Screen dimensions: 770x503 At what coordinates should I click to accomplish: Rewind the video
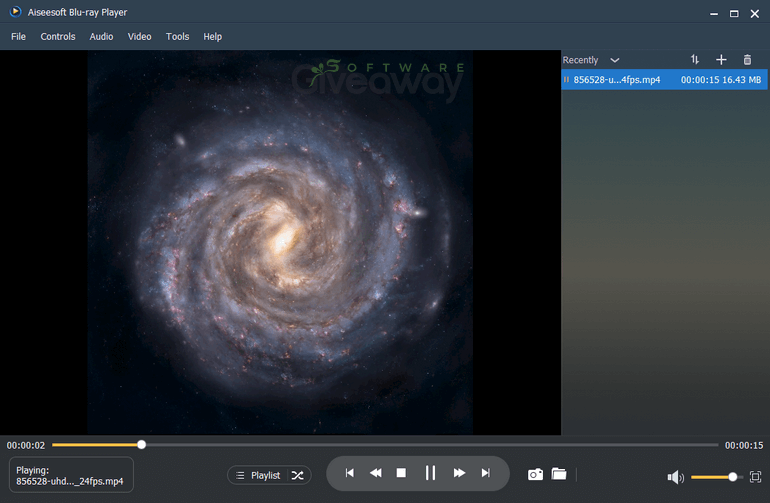pyautogui.click(x=376, y=473)
